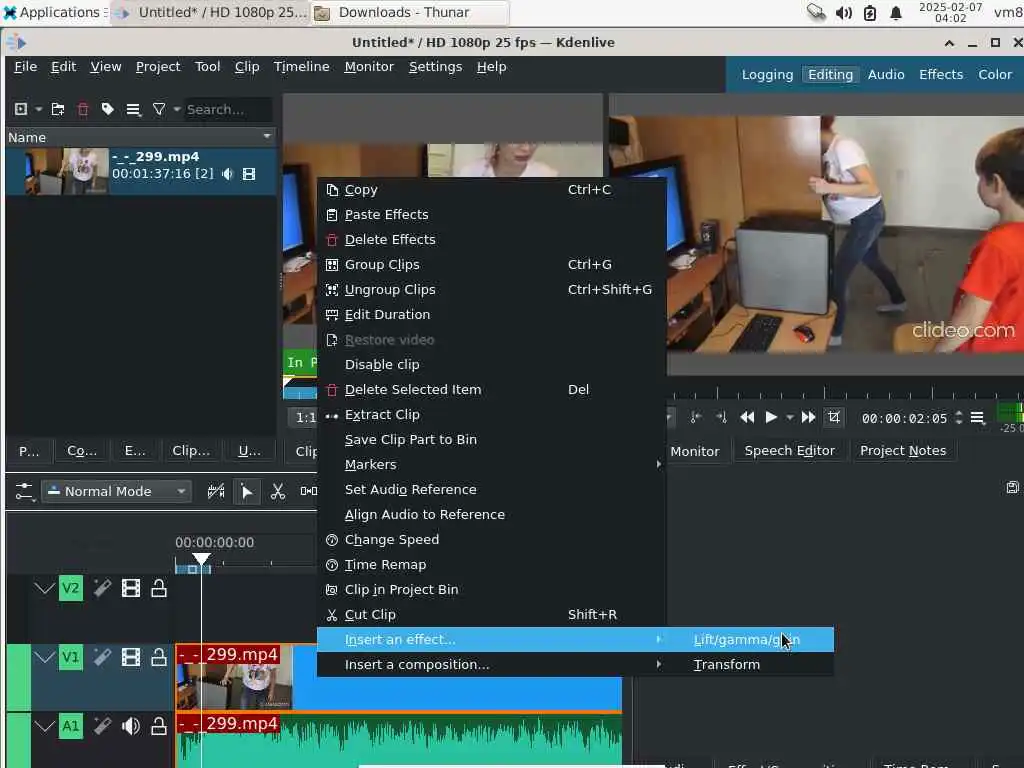Mute audio track A1

(x=131, y=726)
